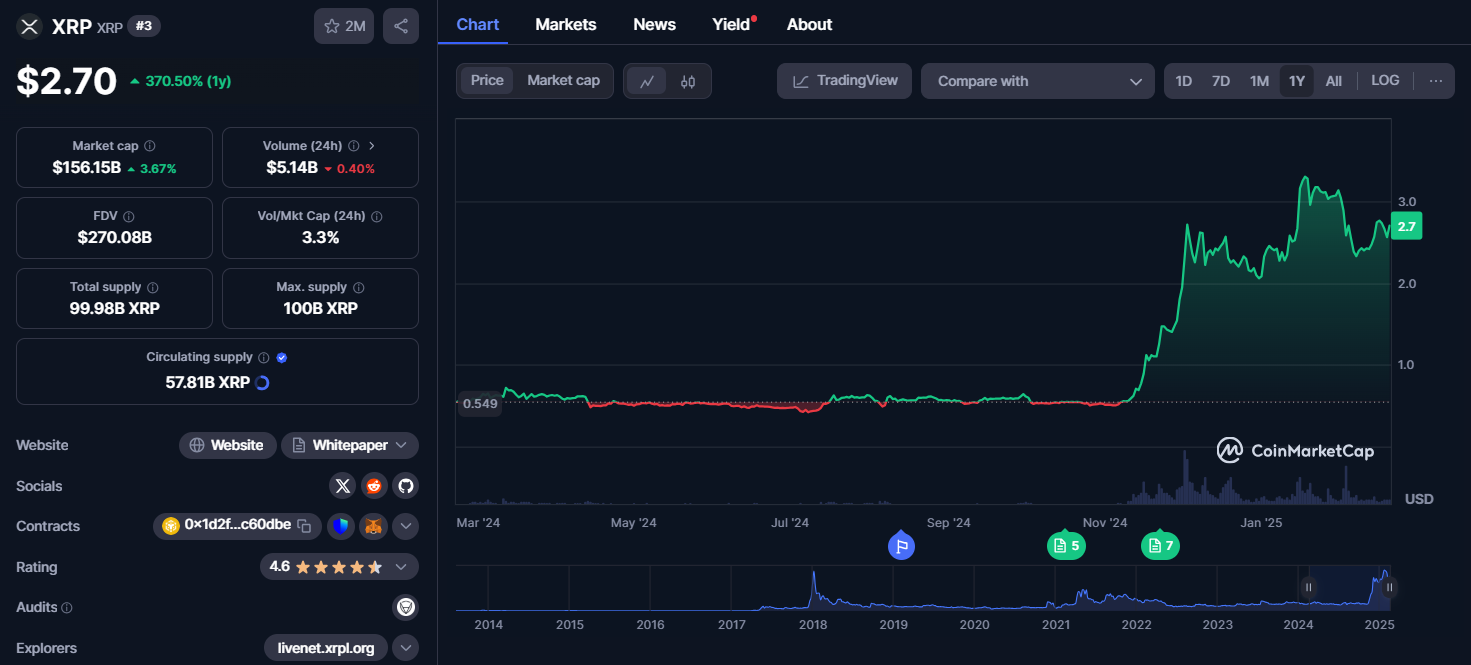This screenshot has height=665, width=1471.
Task: Click the Volume (24h) info icon
Action: click(354, 146)
